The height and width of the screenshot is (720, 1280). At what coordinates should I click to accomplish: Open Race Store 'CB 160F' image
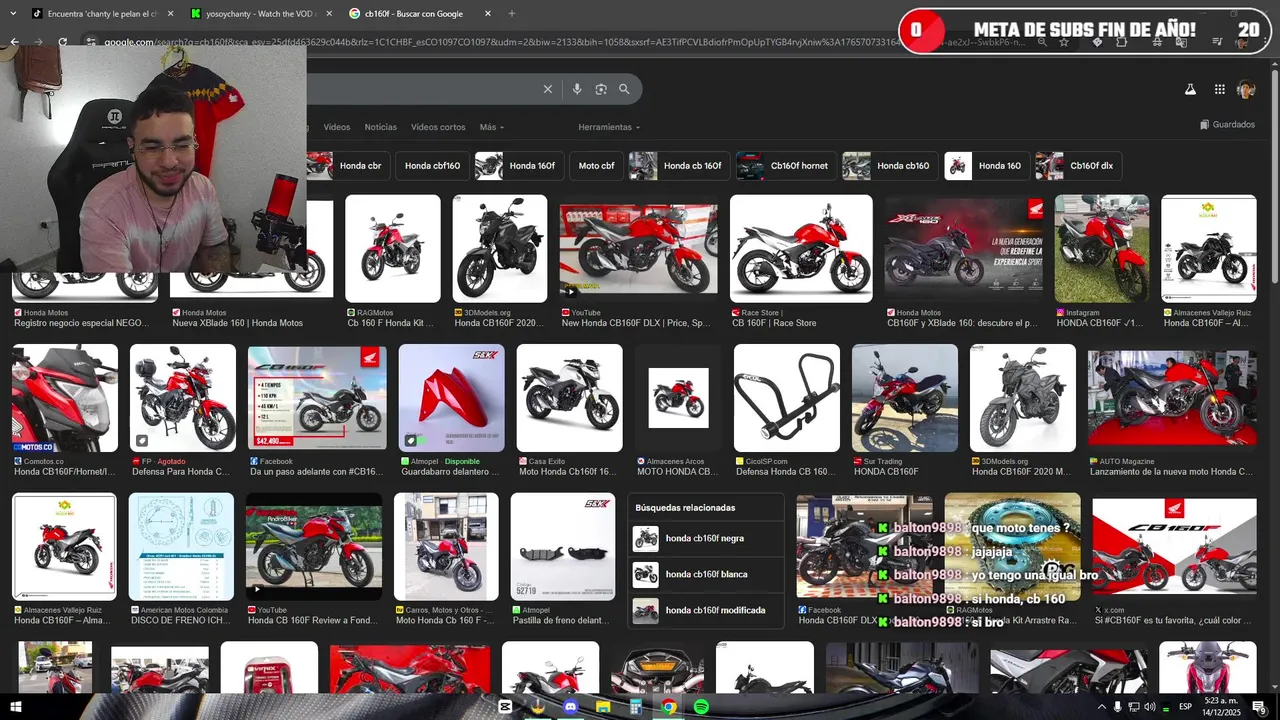801,249
